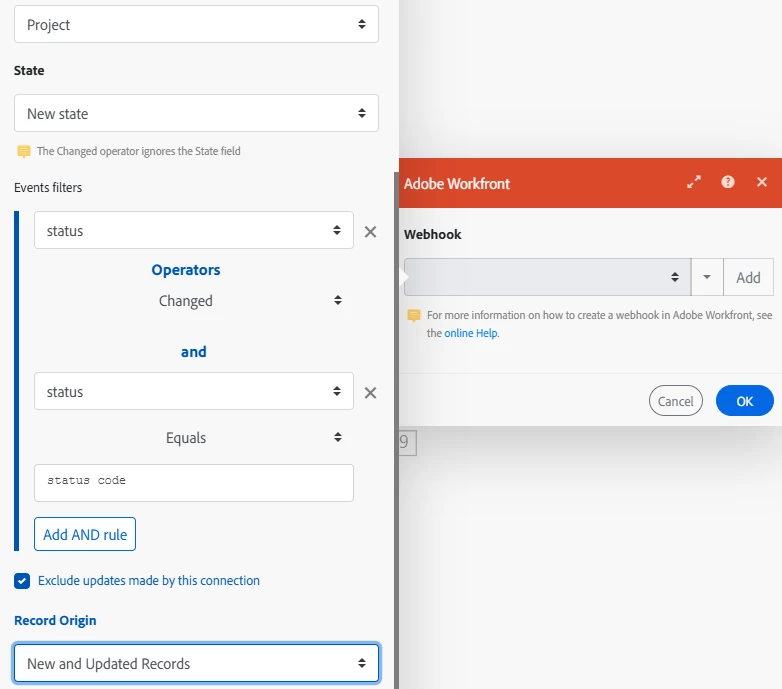Change the Changed operator dropdown

click(194, 301)
